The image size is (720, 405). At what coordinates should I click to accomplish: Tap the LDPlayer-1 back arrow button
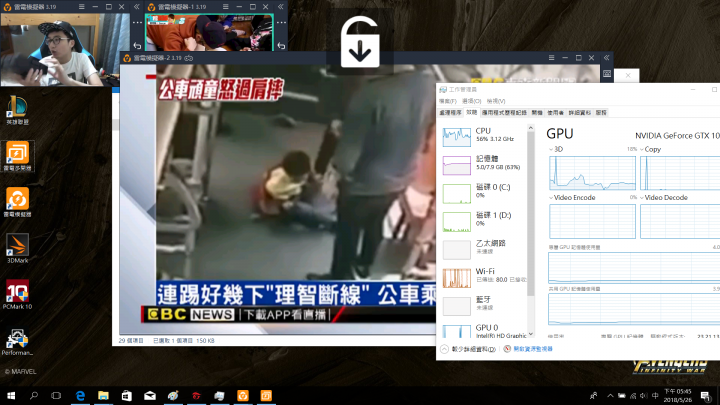281,45
